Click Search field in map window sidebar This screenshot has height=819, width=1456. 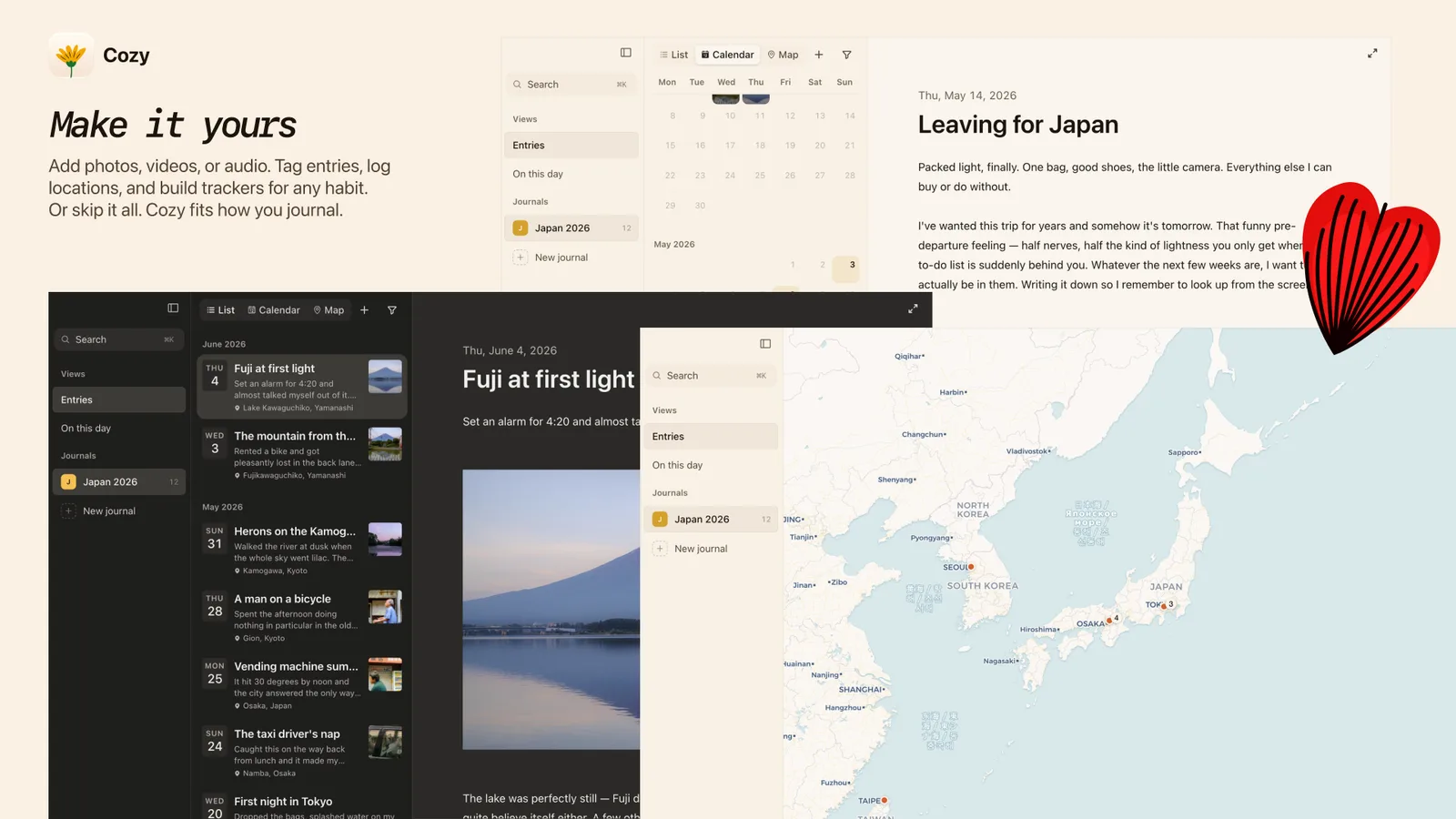pos(711,376)
